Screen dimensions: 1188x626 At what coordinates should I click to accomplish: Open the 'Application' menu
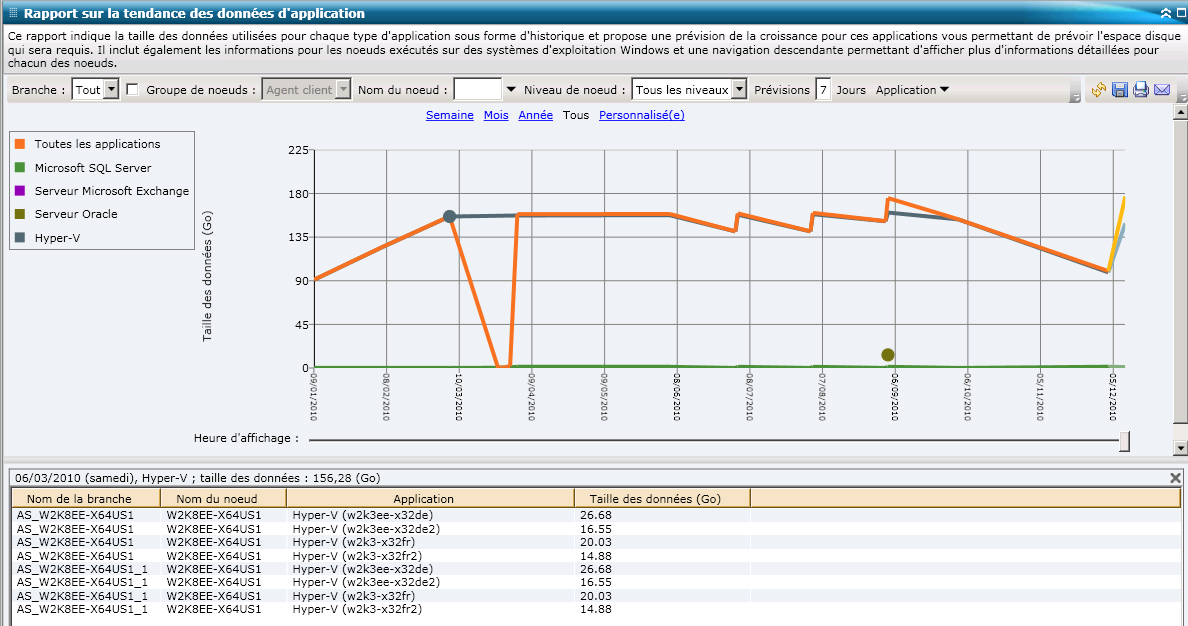pyautogui.click(x=908, y=89)
